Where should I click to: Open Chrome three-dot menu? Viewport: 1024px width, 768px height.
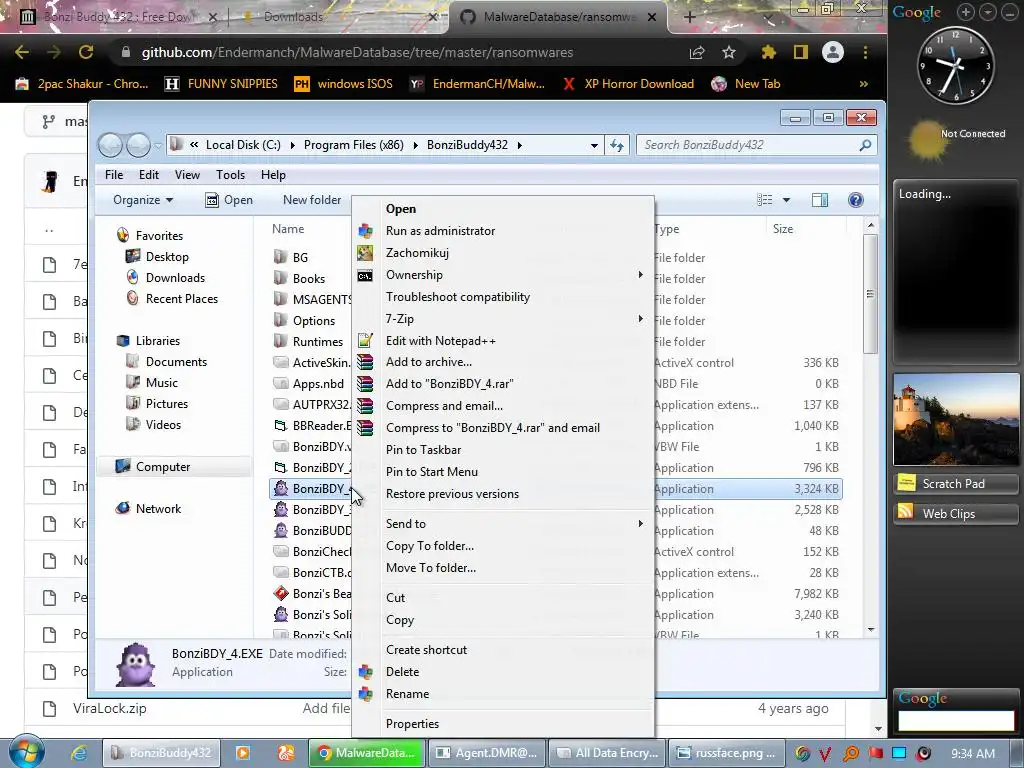pos(865,52)
